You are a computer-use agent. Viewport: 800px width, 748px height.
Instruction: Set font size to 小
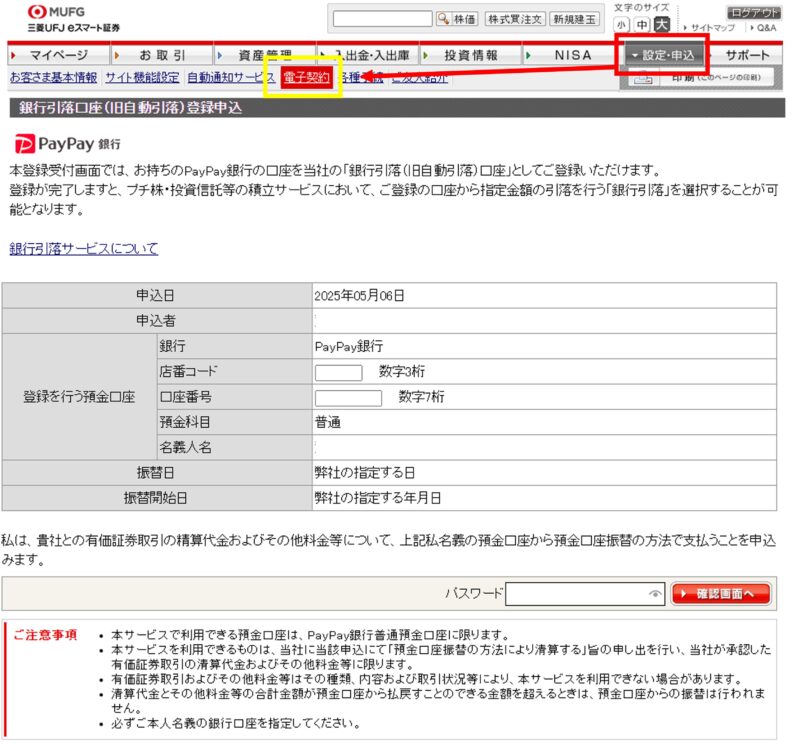621,24
